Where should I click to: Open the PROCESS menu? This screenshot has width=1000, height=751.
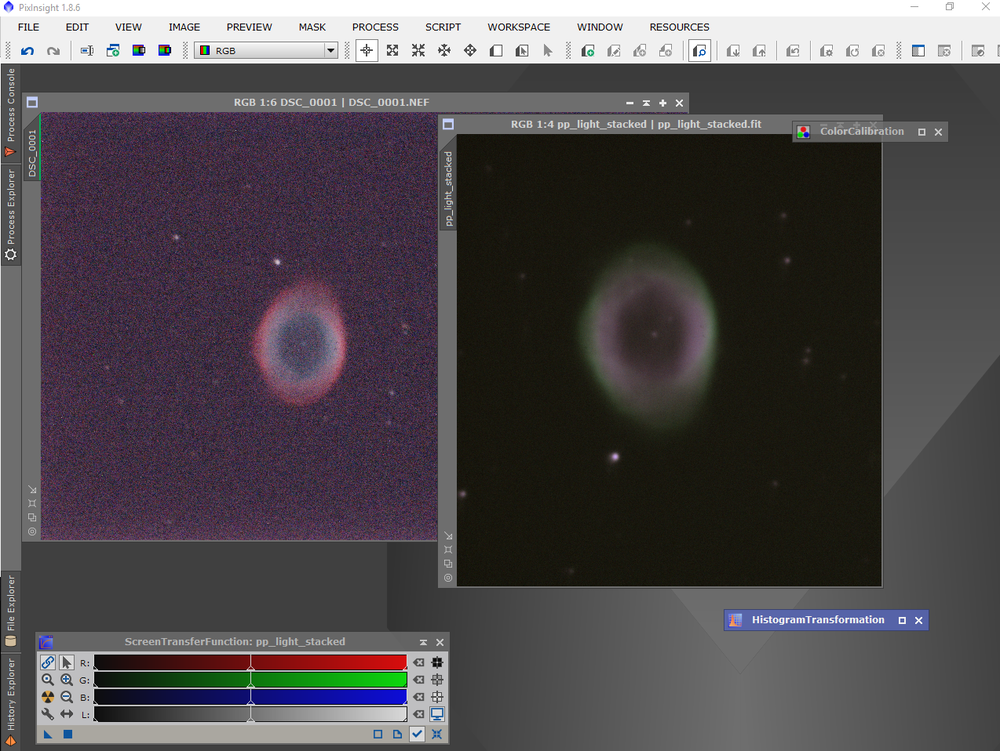375,27
